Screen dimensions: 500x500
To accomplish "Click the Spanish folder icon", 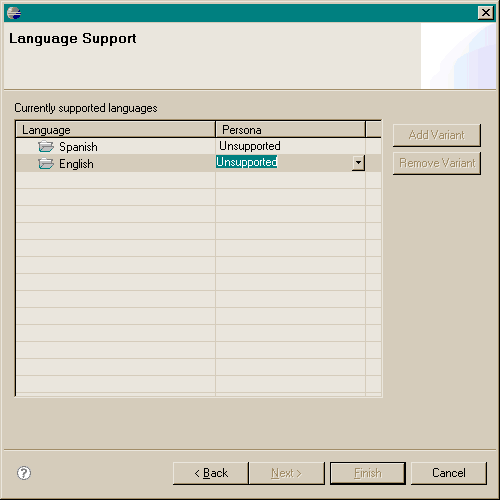I will (x=46, y=146).
